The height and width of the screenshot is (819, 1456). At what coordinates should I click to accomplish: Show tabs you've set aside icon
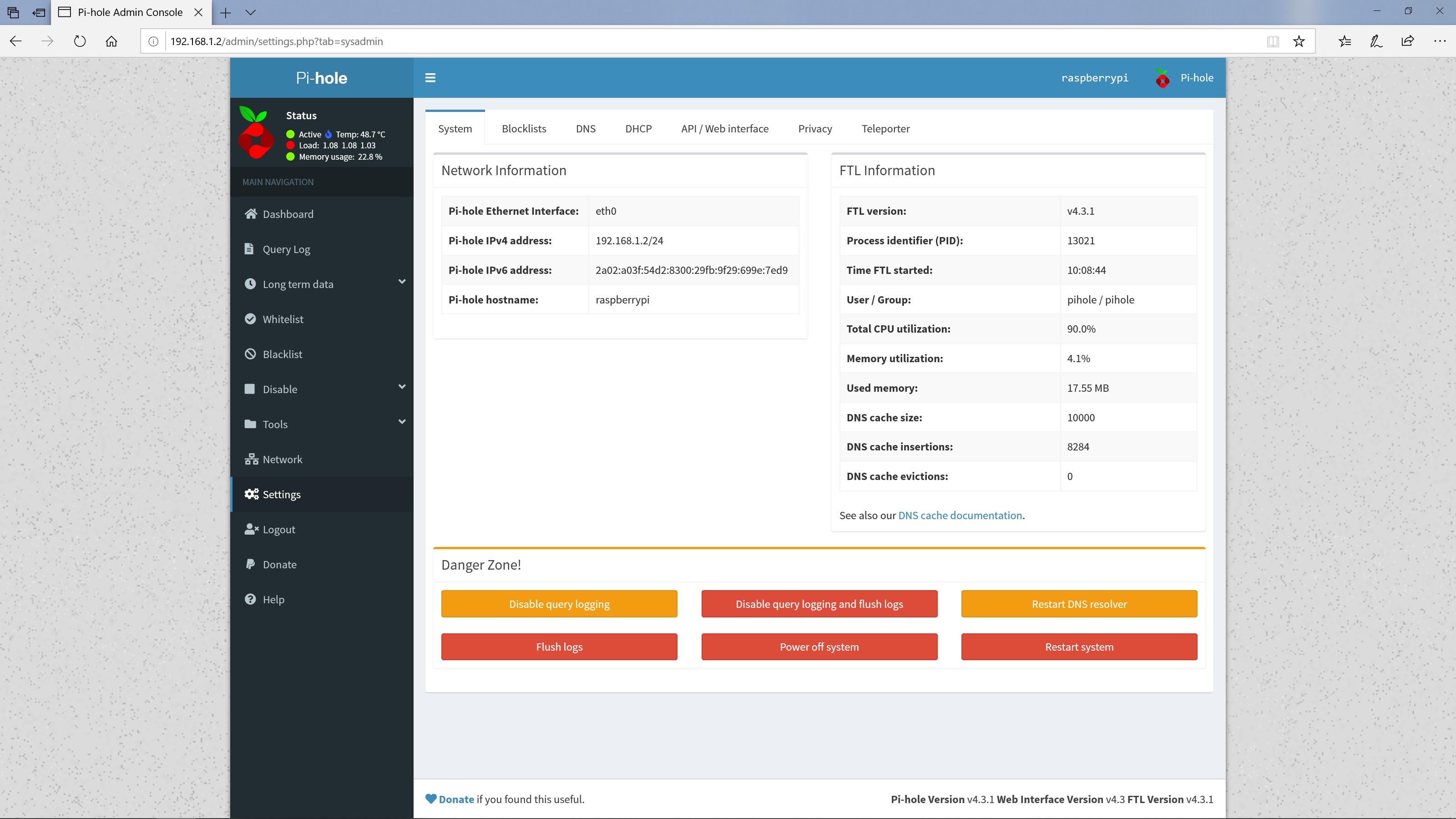click(x=13, y=12)
